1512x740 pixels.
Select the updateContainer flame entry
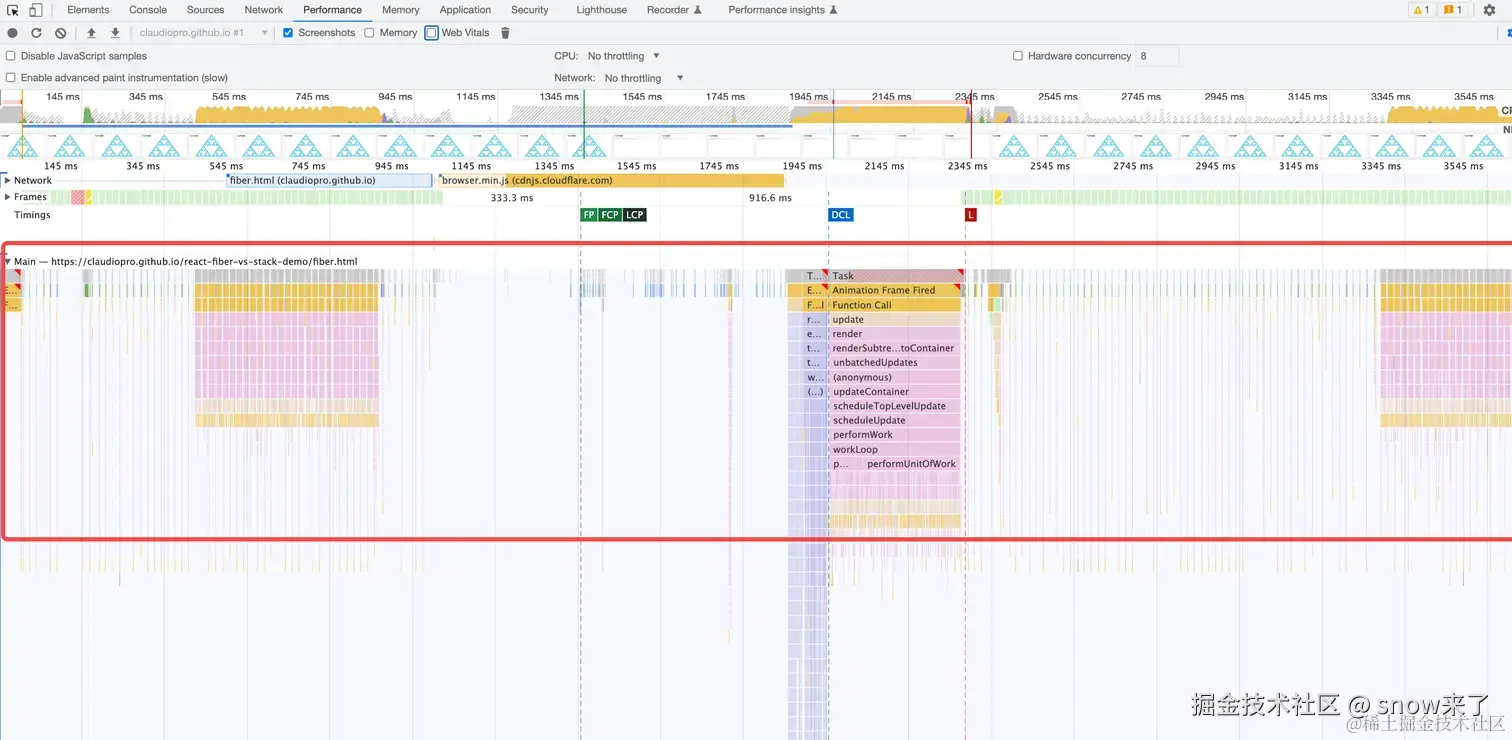pos(895,392)
